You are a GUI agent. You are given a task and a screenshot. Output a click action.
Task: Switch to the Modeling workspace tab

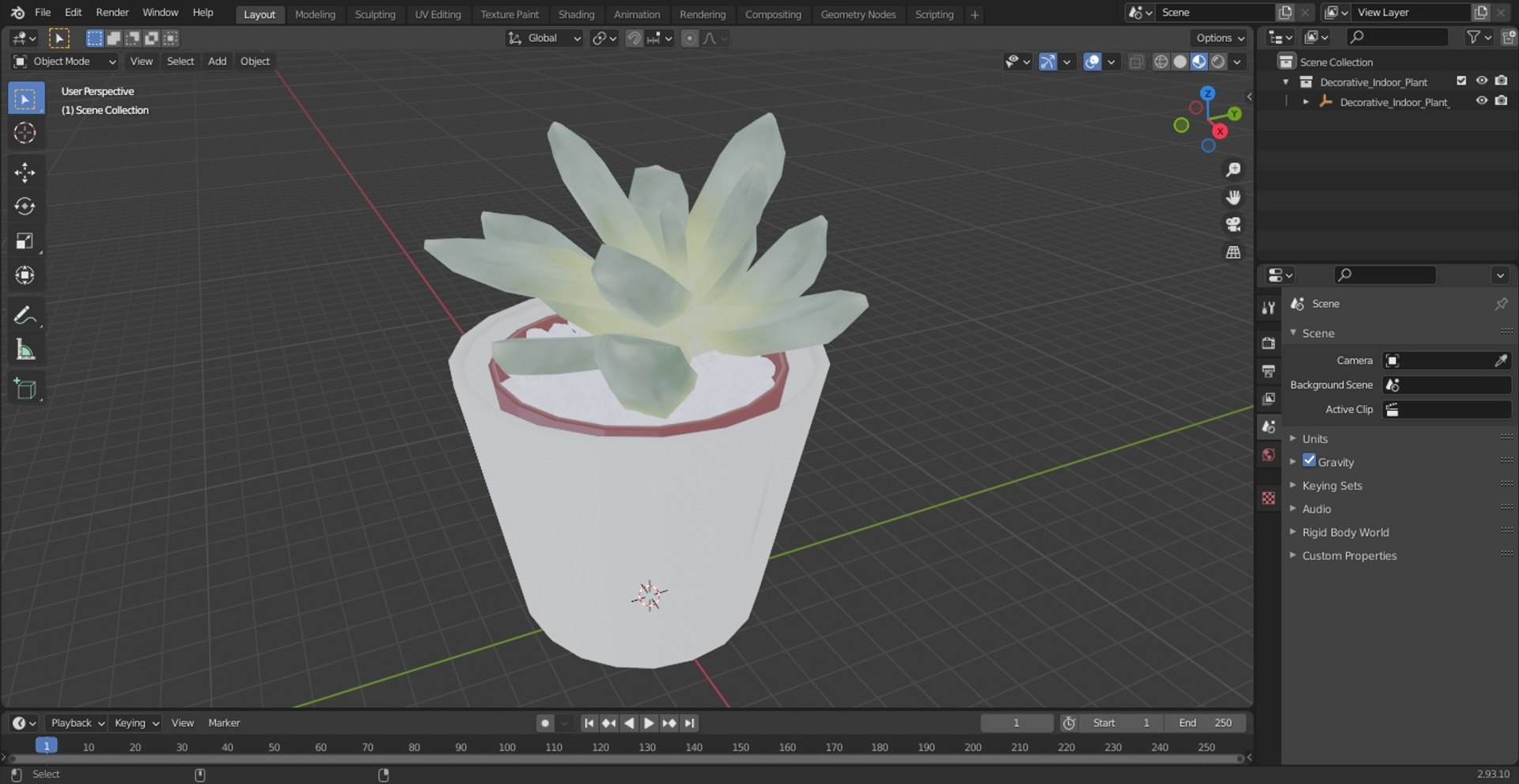click(x=315, y=14)
